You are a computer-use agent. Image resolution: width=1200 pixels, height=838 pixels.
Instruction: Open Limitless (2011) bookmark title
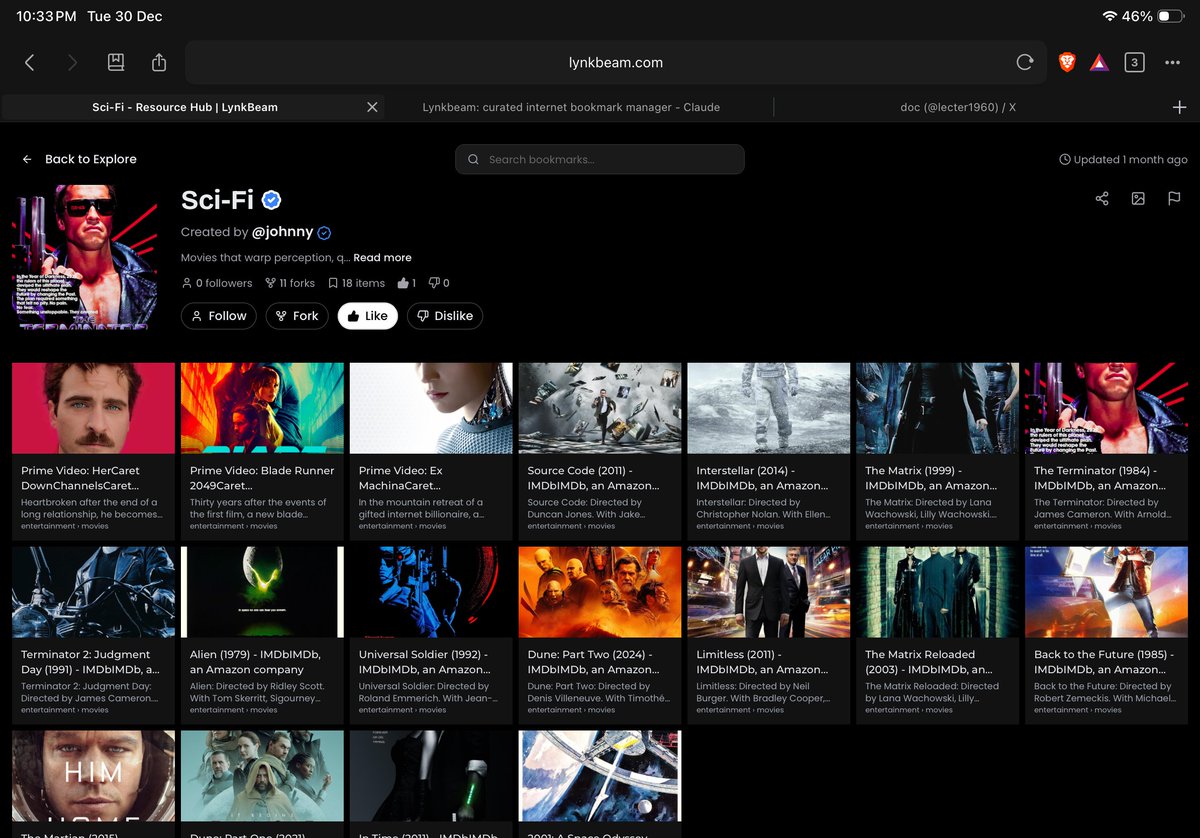tap(761, 661)
